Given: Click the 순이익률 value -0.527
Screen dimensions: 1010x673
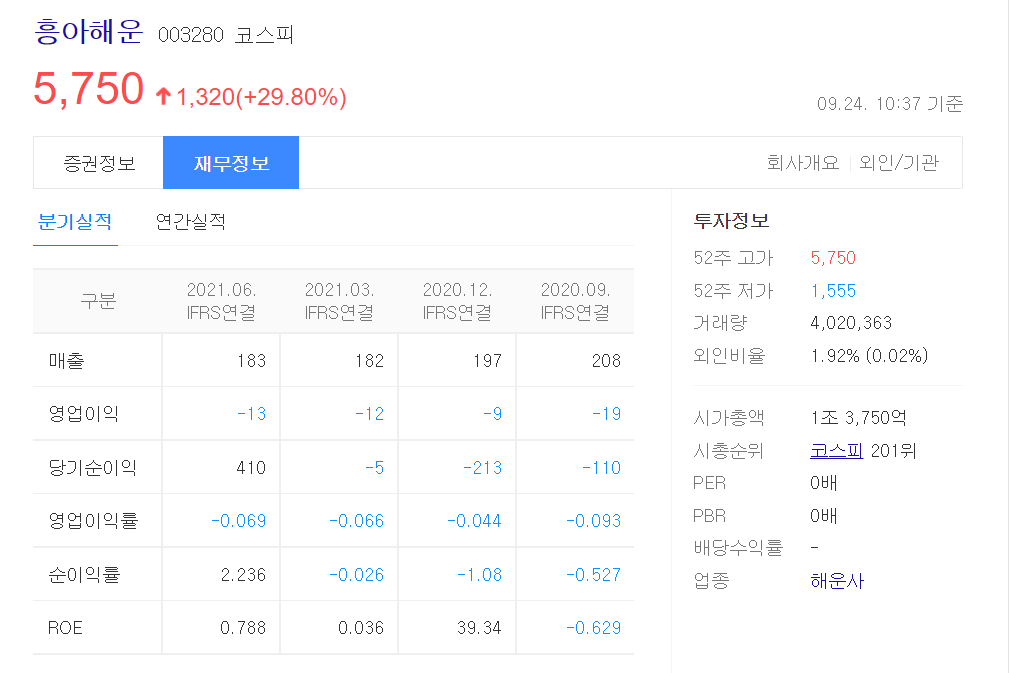Looking at the screenshot, I should [x=593, y=574].
